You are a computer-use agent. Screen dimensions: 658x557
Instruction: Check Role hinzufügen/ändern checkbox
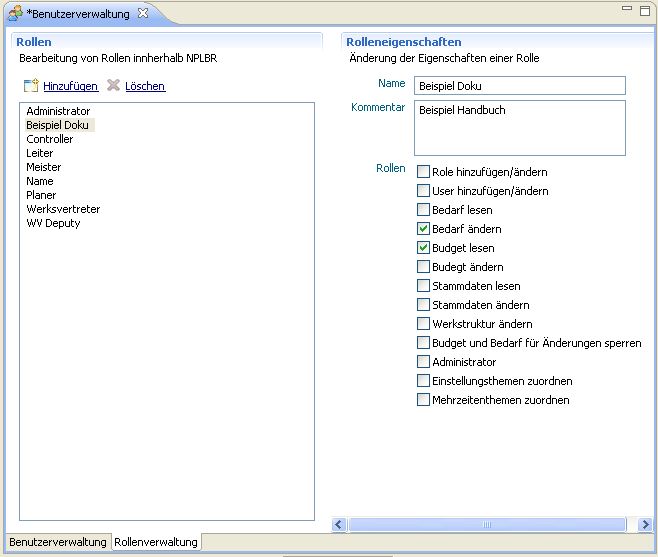click(x=424, y=172)
